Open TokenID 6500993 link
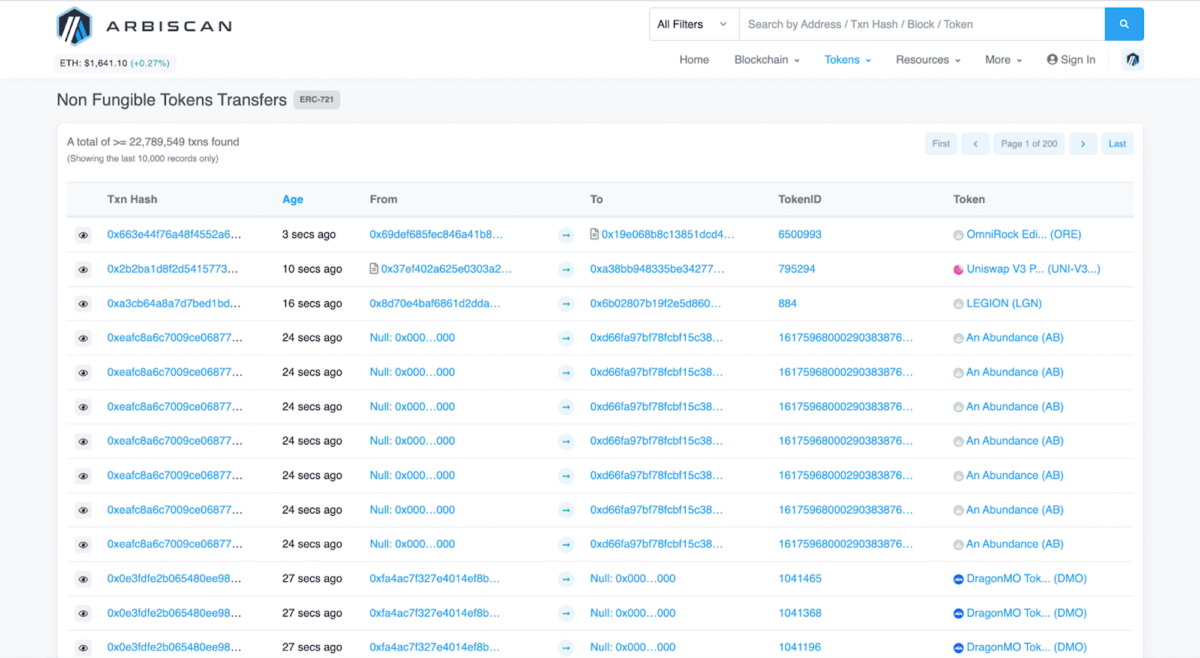Viewport: 1200px width, 658px height. pos(800,235)
